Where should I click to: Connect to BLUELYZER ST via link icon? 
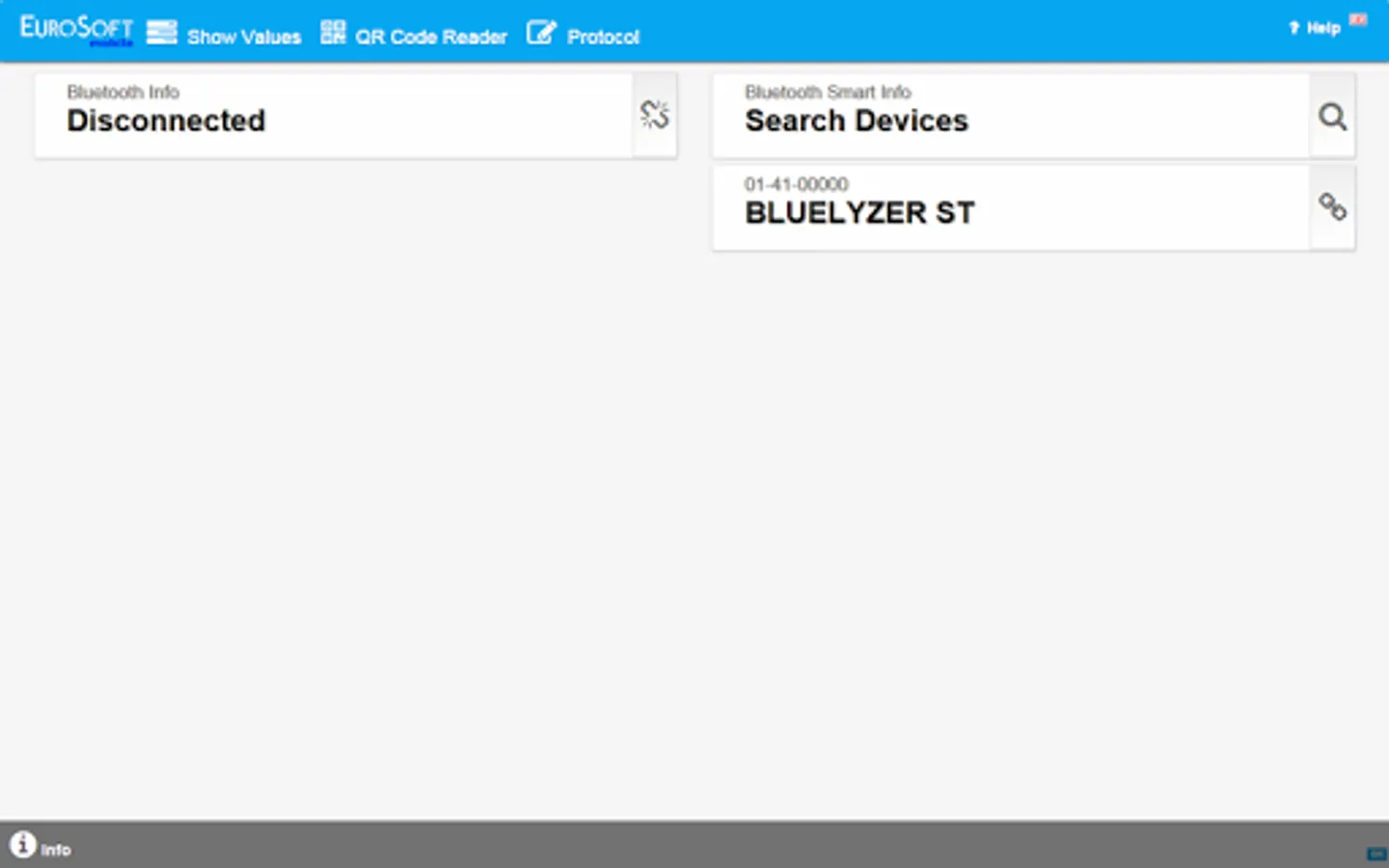pos(1332,206)
